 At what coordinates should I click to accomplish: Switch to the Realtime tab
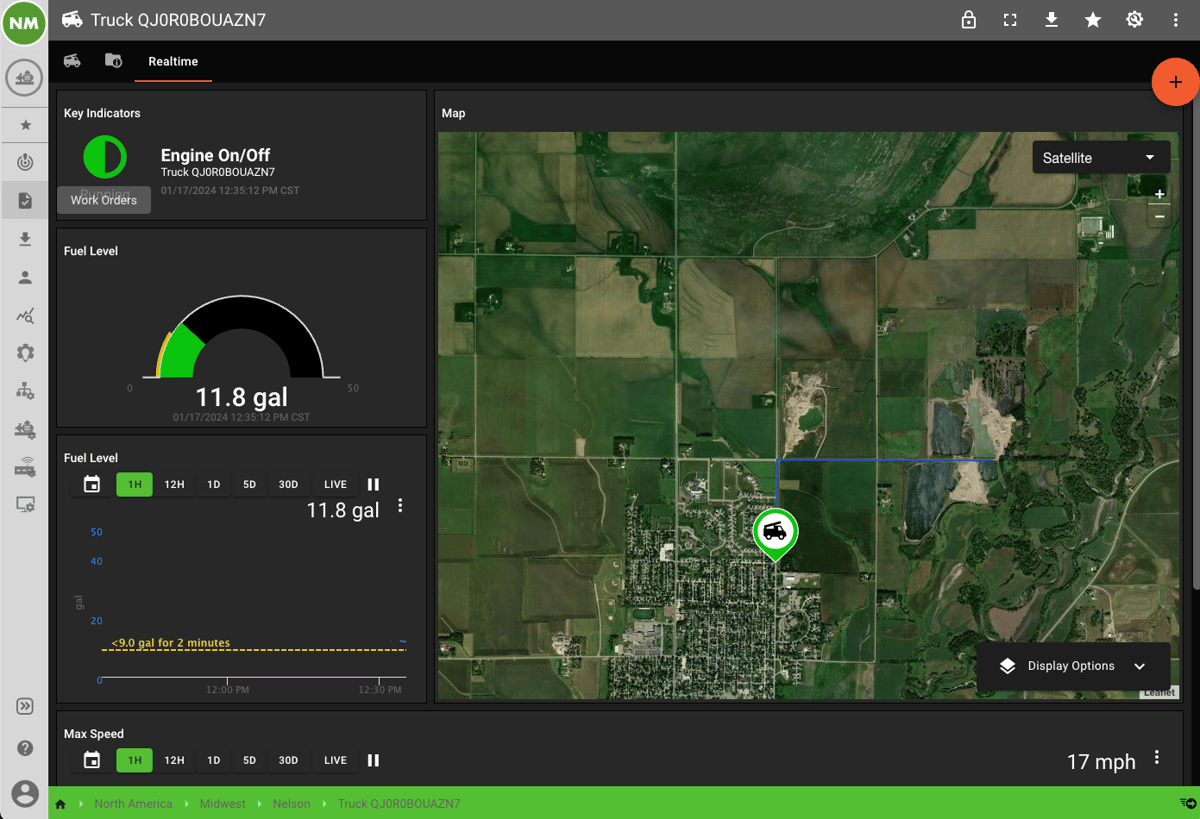(x=173, y=61)
